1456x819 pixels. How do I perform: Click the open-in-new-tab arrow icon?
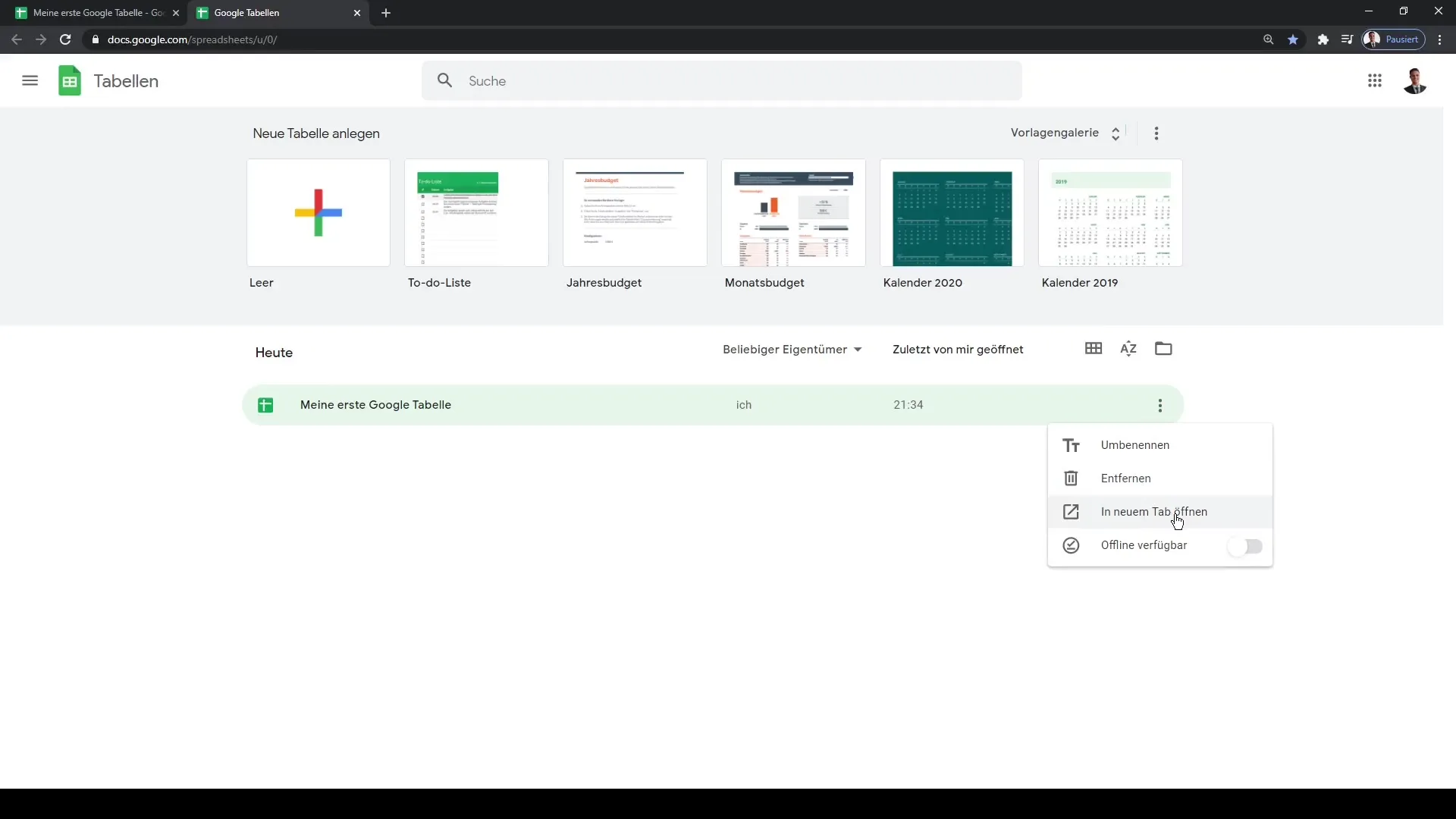coord(1071,512)
